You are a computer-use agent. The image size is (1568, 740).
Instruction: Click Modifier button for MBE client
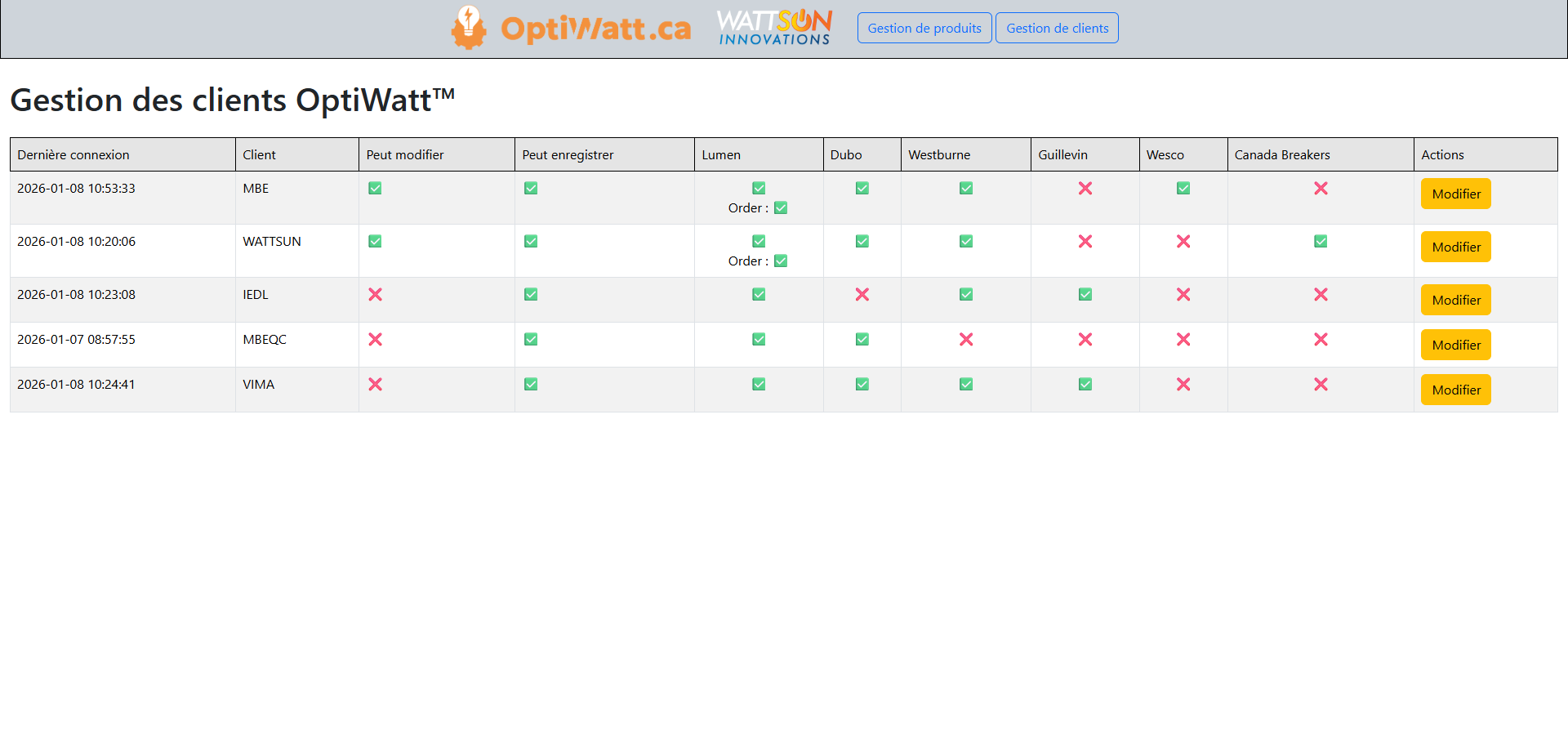tap(1455, 194)
